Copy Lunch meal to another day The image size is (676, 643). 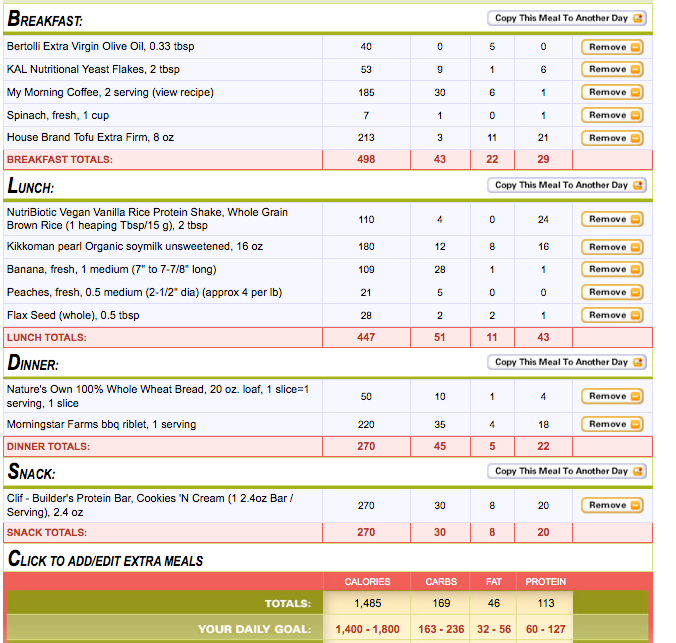(x=566, y=185)
